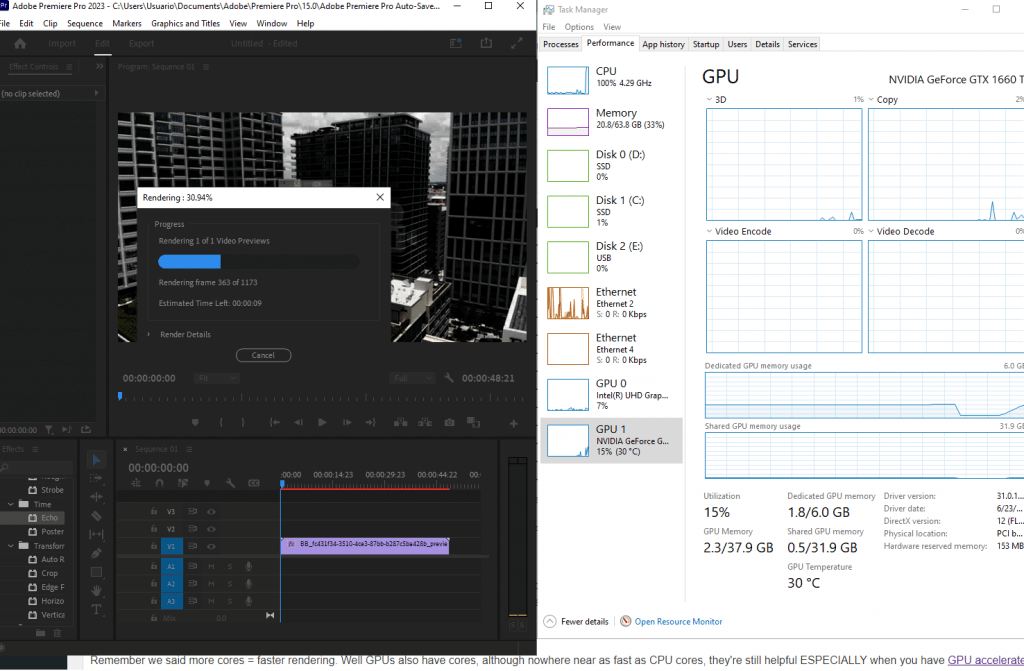Select the Razor tool
Image resolution: width=1024 pixels, height=671 pixels.
(97, 516)
